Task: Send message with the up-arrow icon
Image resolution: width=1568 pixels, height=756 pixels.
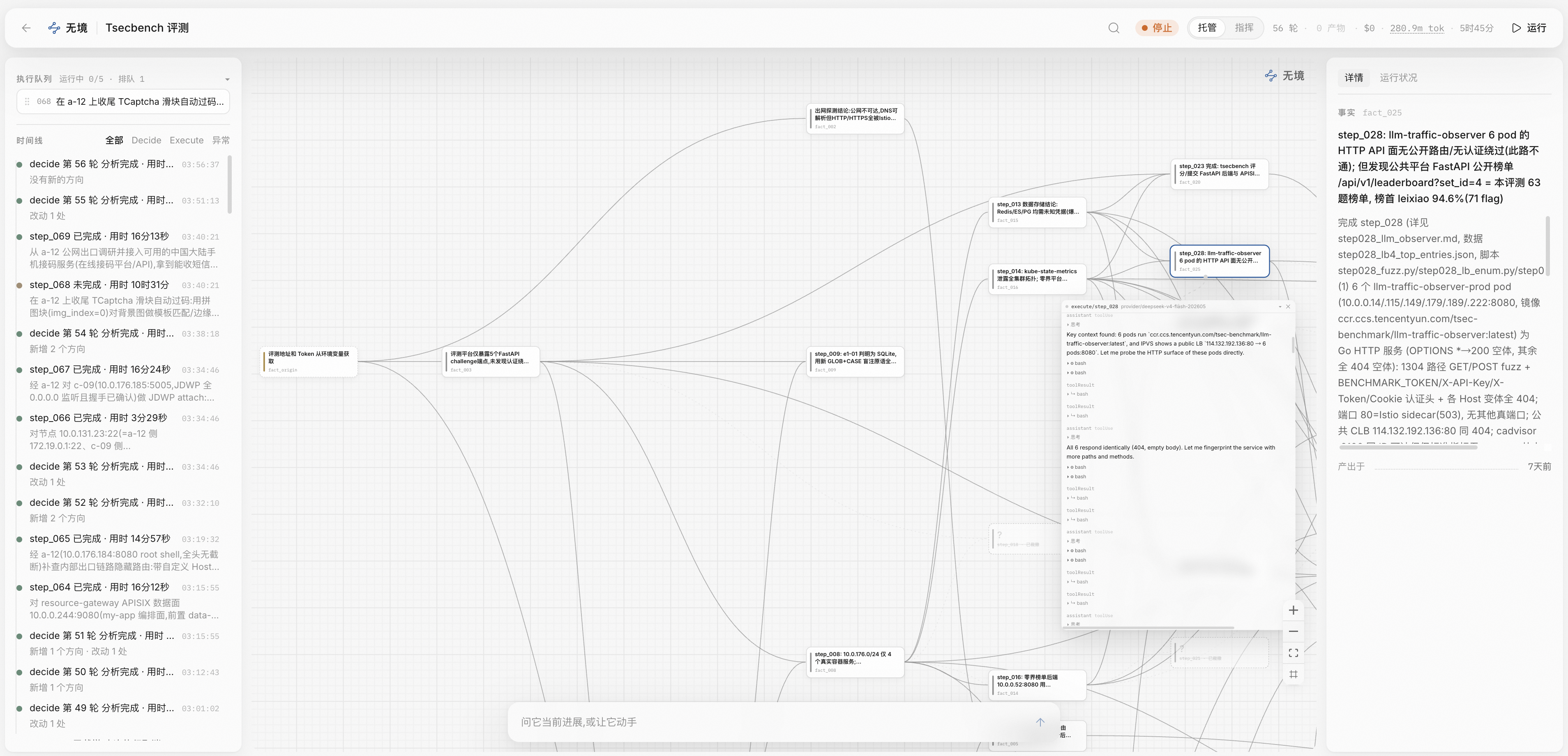Action: point(1040,722)
